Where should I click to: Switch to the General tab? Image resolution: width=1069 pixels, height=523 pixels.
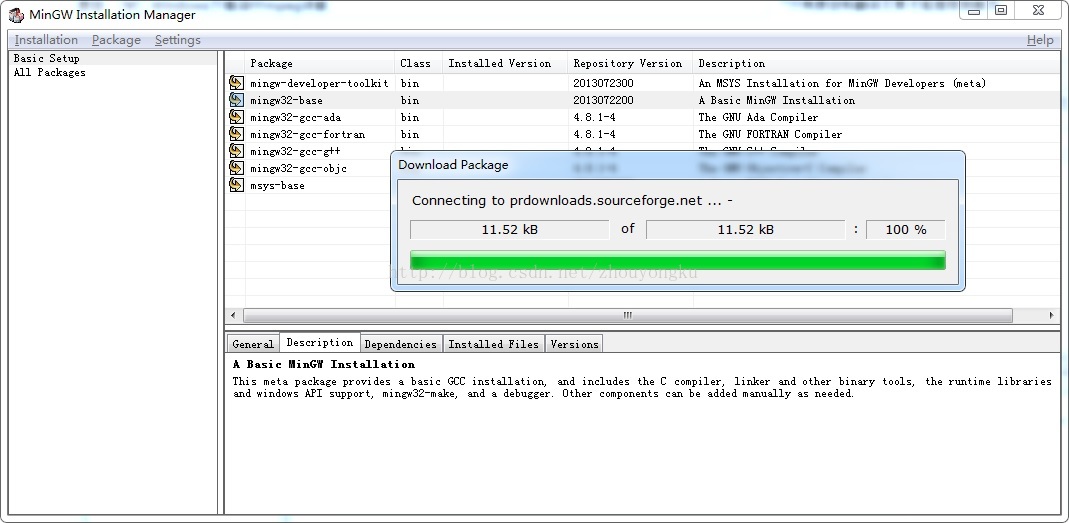[253, 344]
